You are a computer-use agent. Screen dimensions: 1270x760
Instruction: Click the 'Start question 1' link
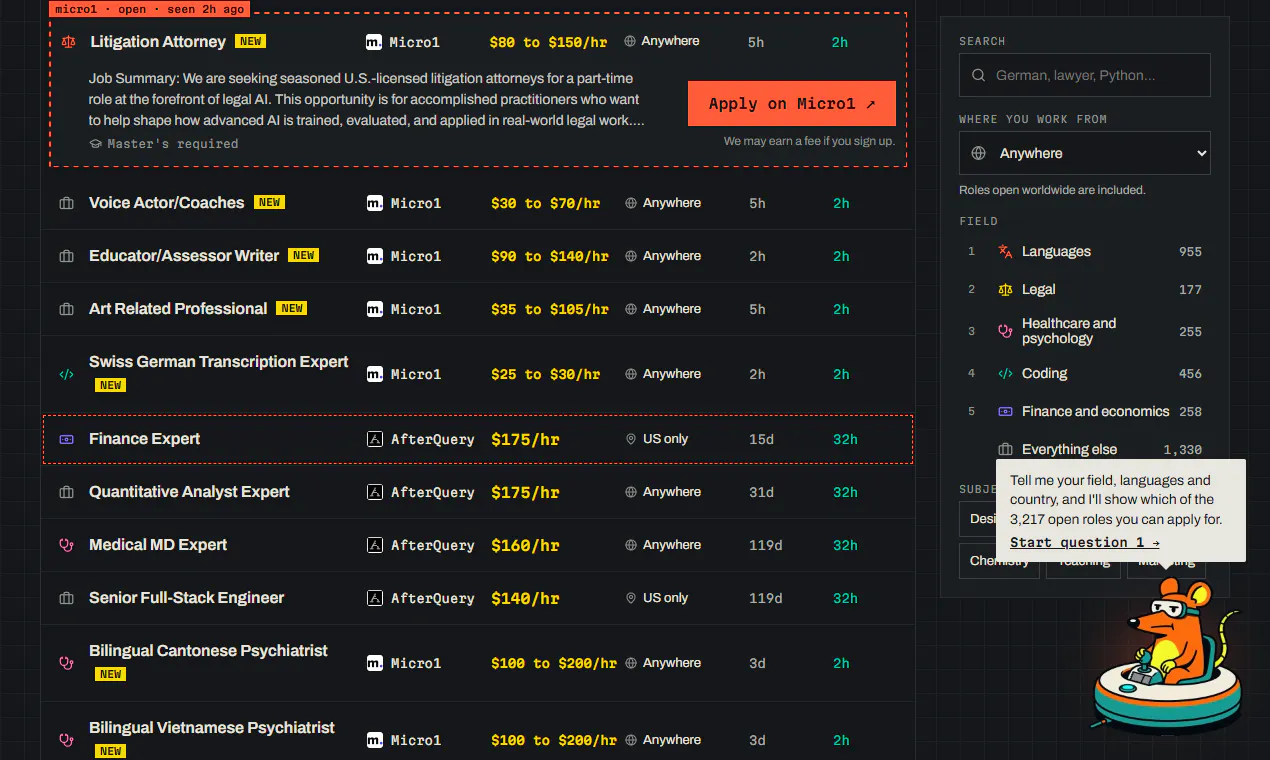tap(1085, 543)
